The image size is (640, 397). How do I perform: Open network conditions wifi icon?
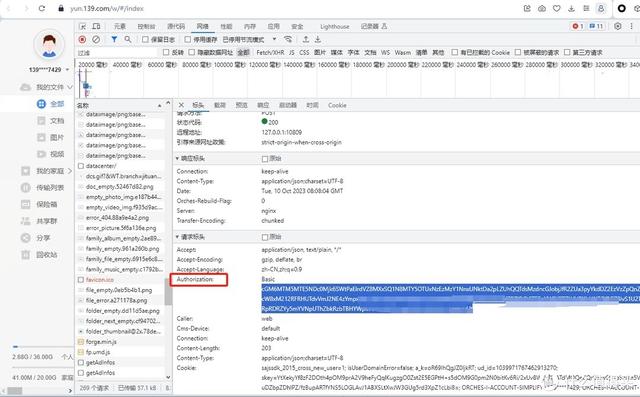tap(288, 39)
